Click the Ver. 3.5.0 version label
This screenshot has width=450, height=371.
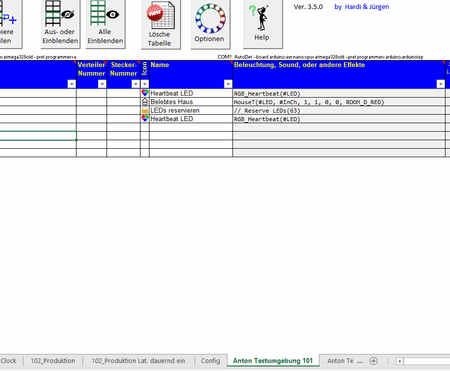(308, 7)
